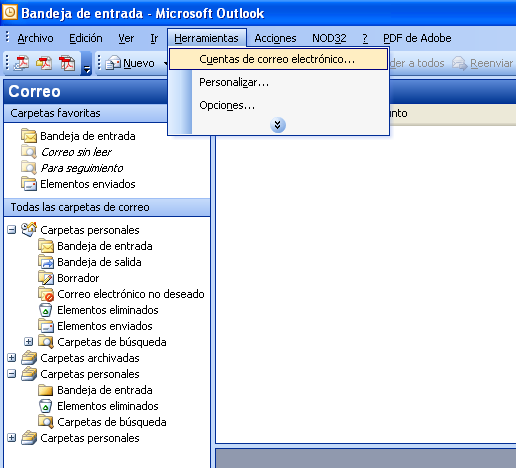Select Correo sin leer favorite folder
The width and height of the screenshot is (516, 468).
[76, 152]
